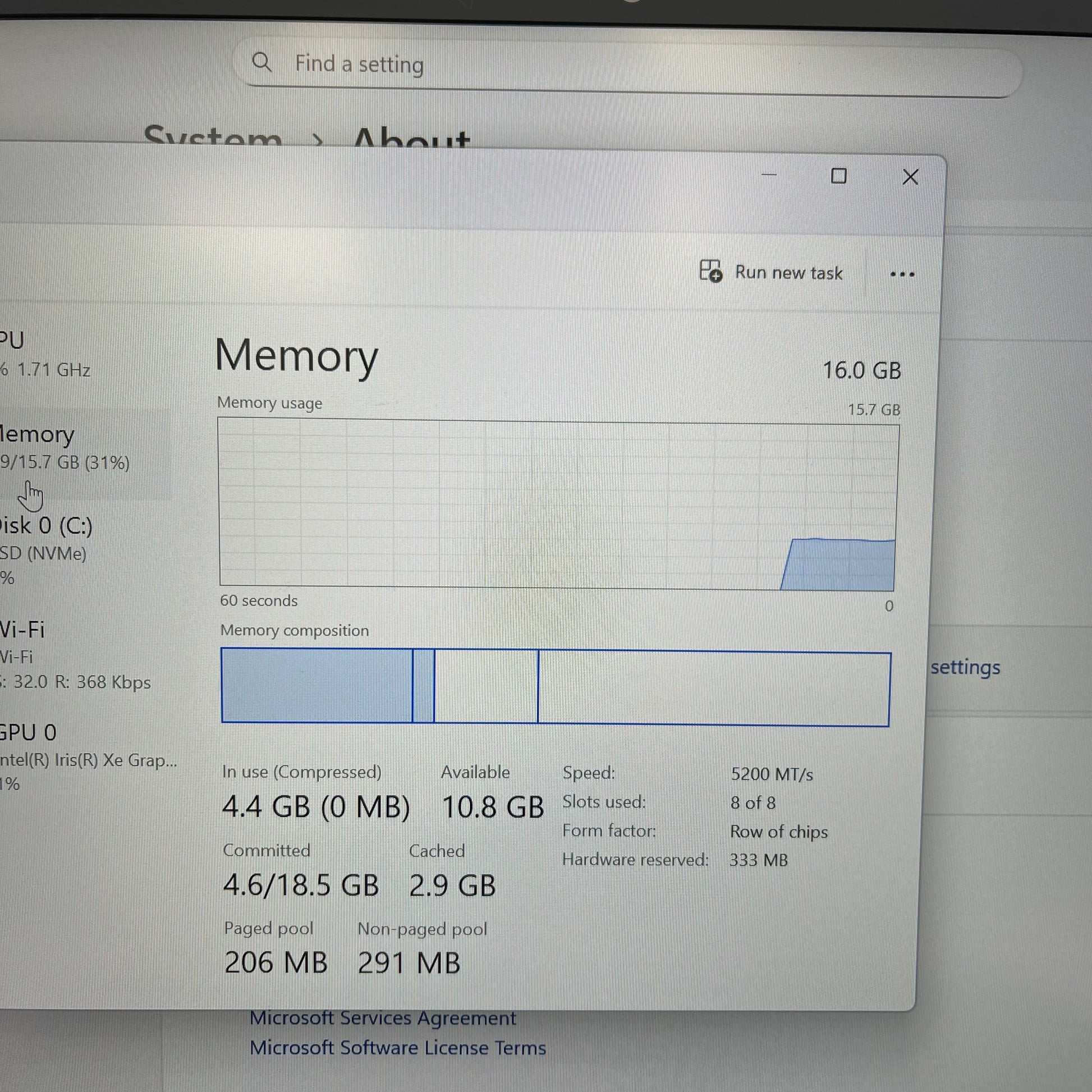This screenshot has width=1092, height=1092.
Task: Click the Run new task icon
Action: [710, 270]
